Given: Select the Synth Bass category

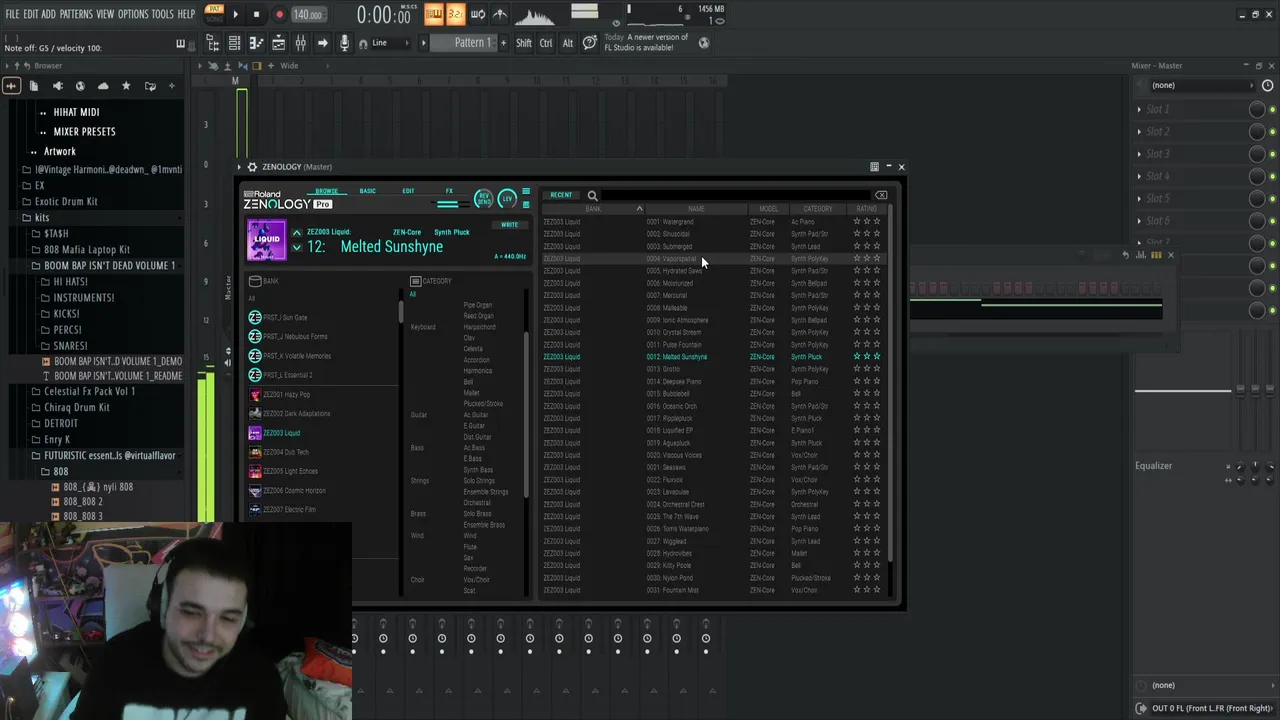Looking at the screenshot, I should [478, 470].
